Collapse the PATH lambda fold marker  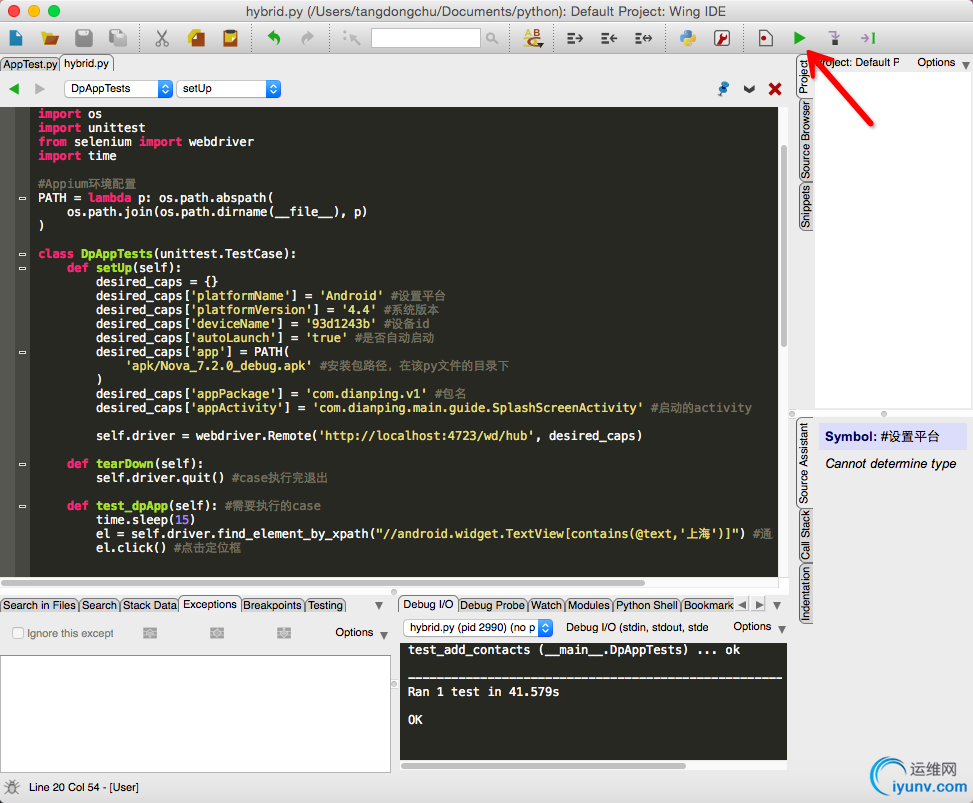(22, 199)
